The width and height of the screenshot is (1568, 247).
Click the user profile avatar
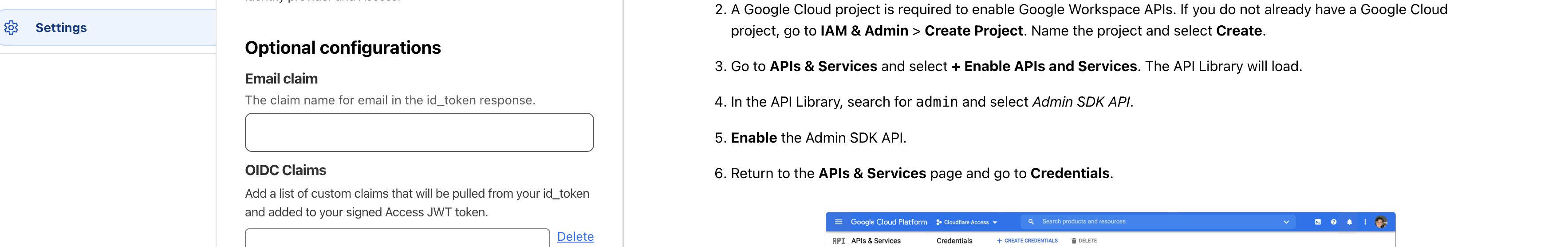point(1380,222)
